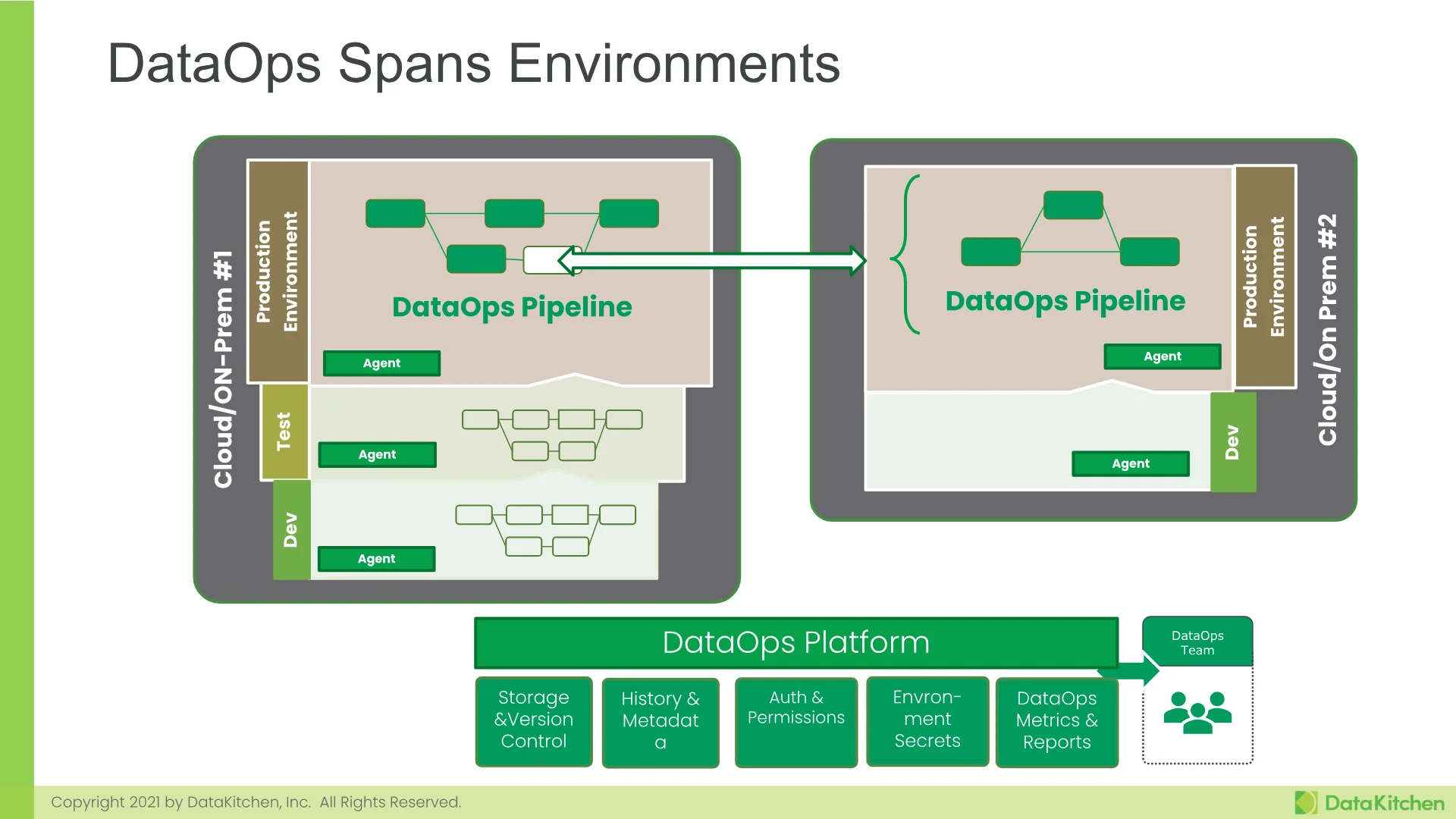
Task: Select the Auth & Permissions box
Action: point(796,722)
